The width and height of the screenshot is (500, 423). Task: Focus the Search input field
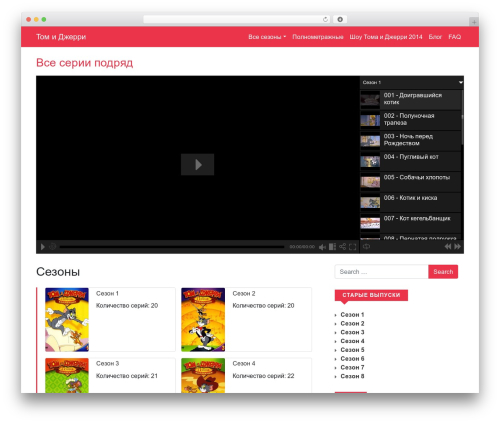381,272
